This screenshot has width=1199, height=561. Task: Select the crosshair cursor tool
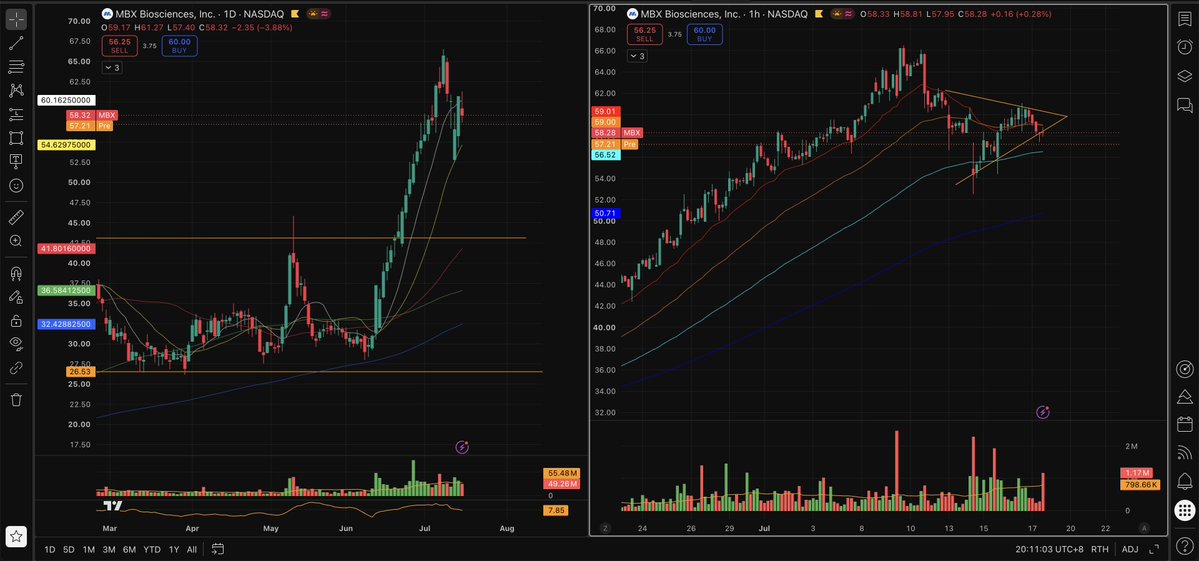[x=16, y=20]
